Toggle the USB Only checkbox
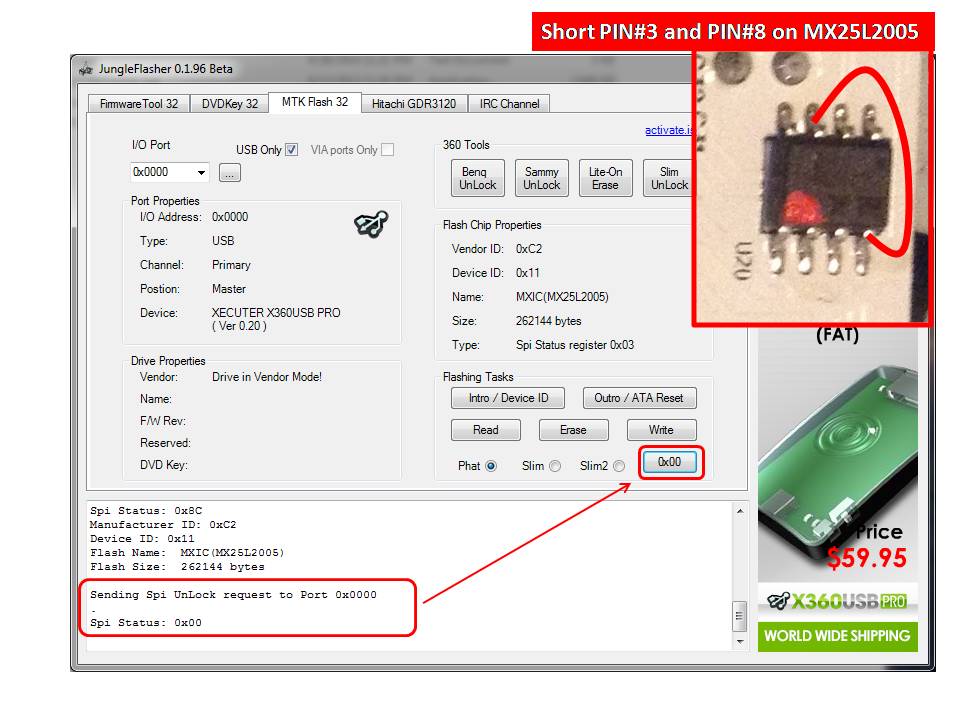The width and height of the screenshot is (960, 720). [292, 150]
